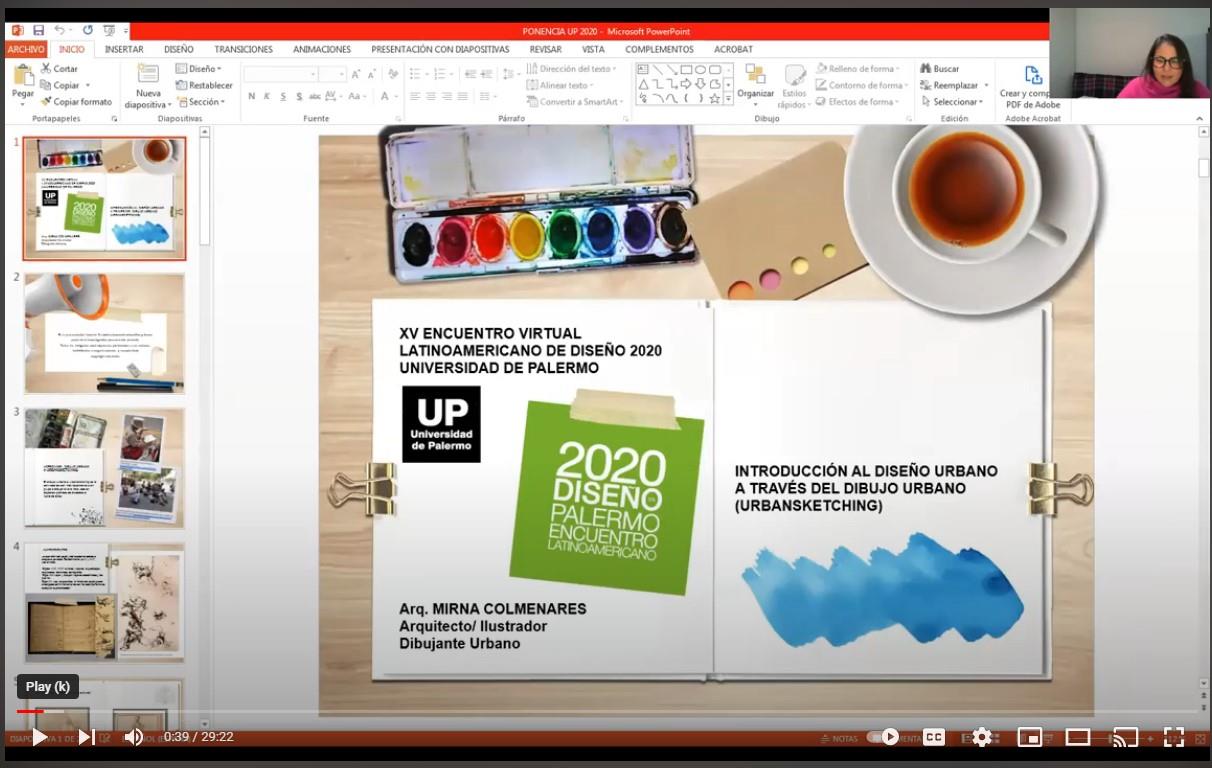Open the INSERTAR ribbon tab
The width and height of the screenshot is (1212, 768).
pyautogui.click(x=124, y=49)
